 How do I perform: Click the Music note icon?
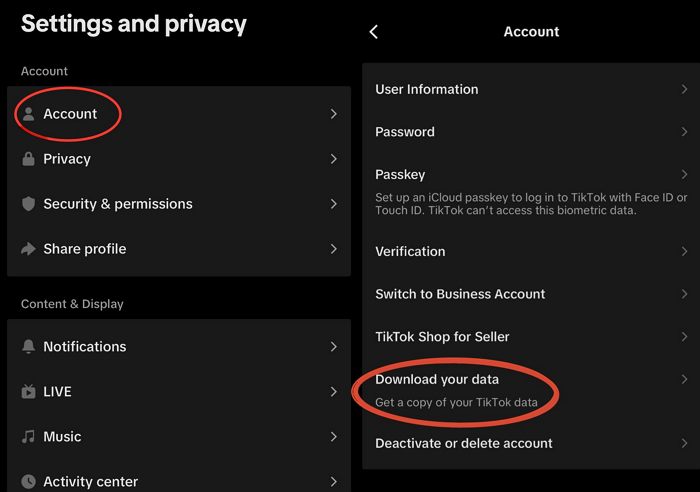(x=29, y=437)
